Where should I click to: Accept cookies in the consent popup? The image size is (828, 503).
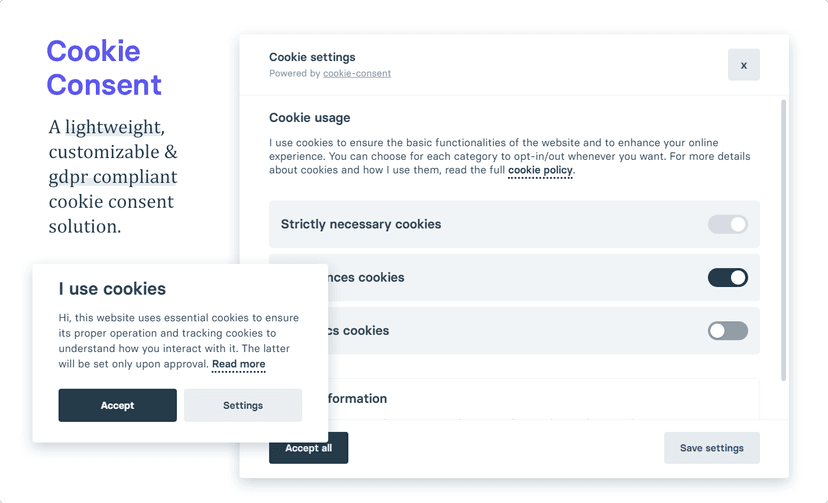(x=117, y=405)
